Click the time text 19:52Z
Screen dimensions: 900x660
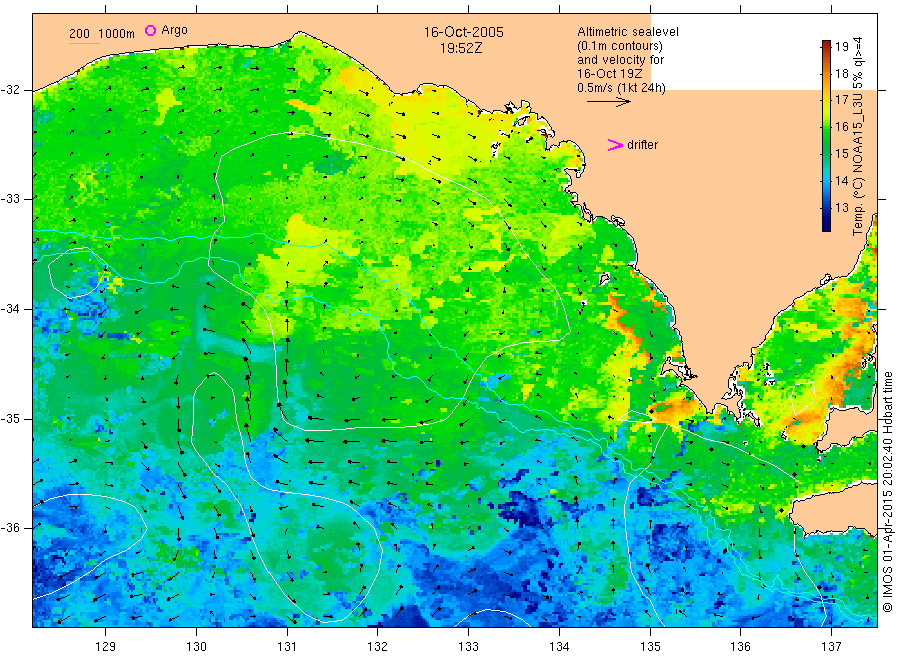[x=461, y=49]
